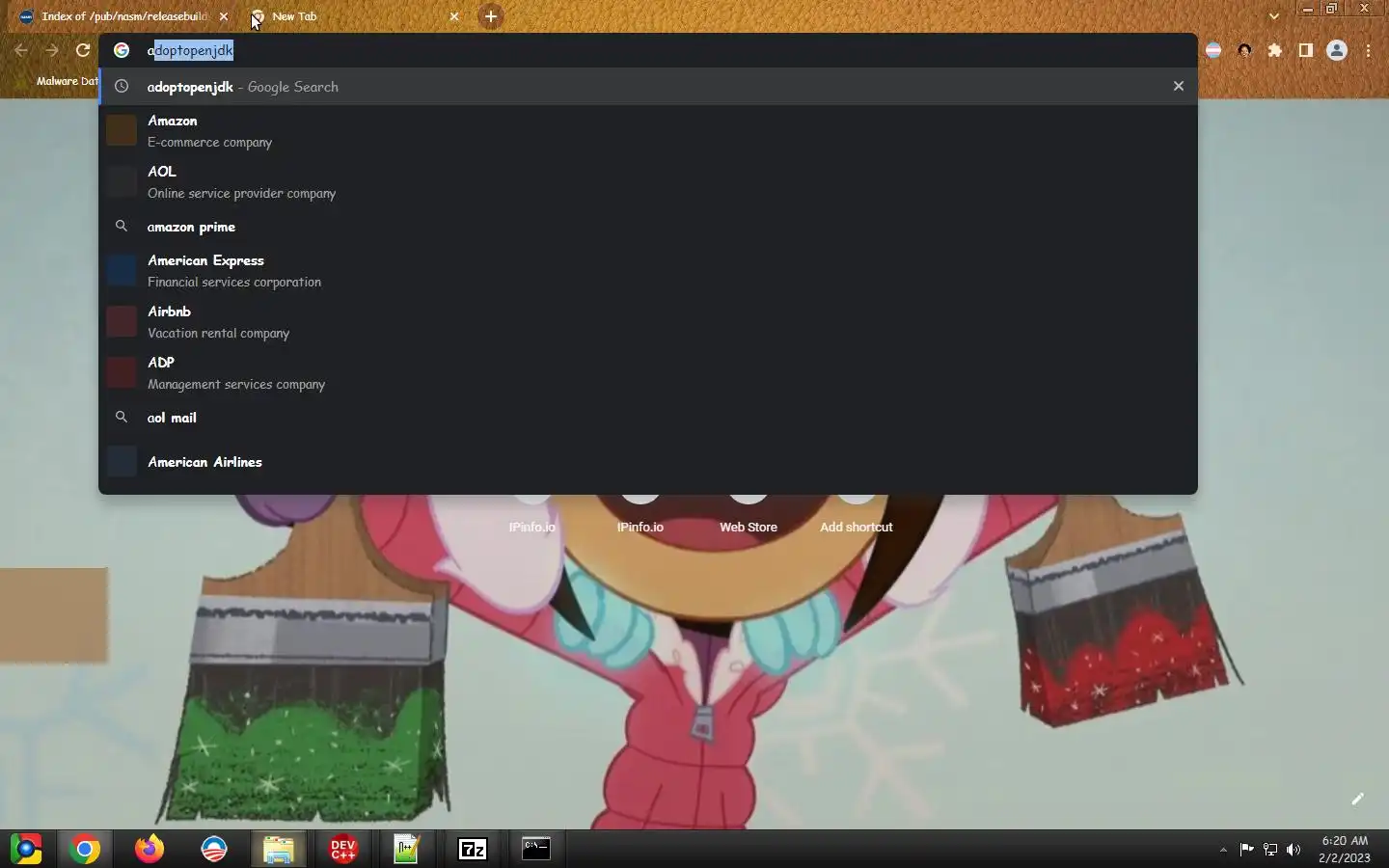Open the Action Center flag icon
Viewport: 1389px width, 868px height.
tap(1246, 850)
